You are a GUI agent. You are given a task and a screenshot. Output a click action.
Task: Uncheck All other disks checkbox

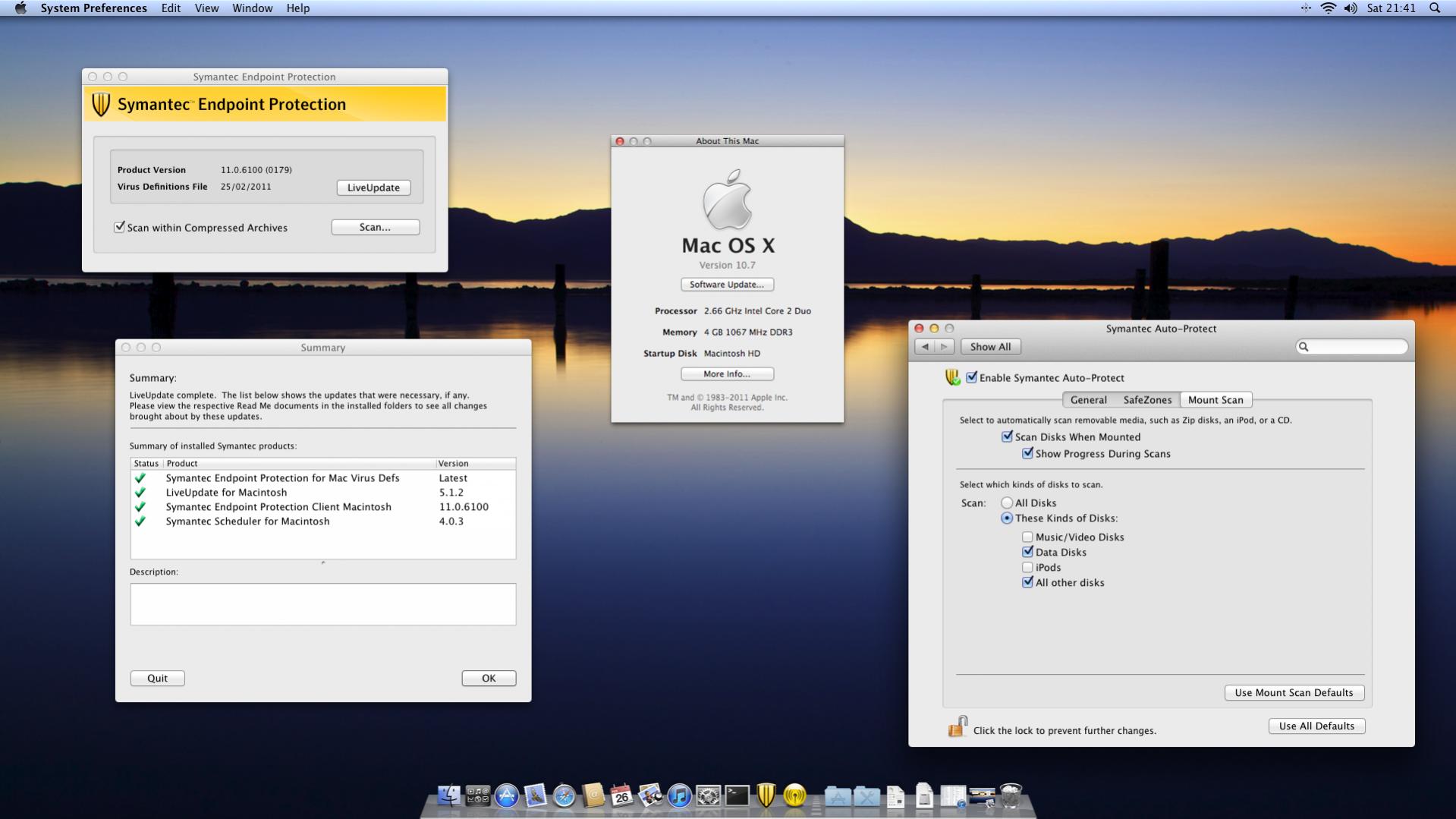[x=1027, y=582]
